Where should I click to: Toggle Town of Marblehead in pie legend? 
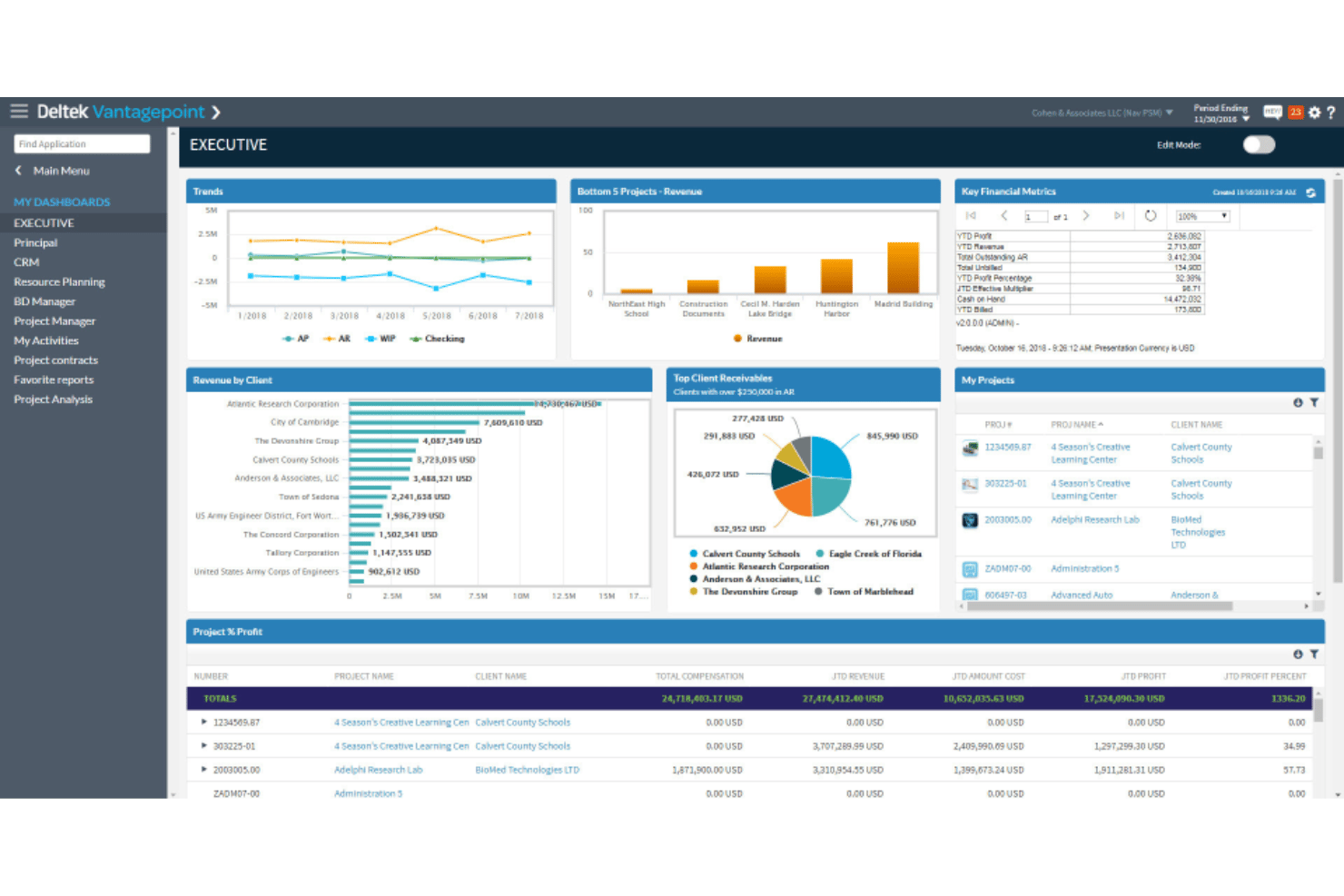pyautogui.click(x=864, y=592)
